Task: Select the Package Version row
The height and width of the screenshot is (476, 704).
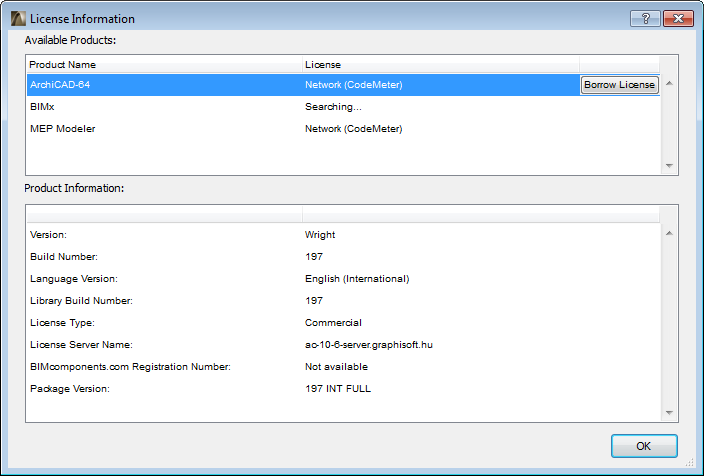Action: coord(340,388)
